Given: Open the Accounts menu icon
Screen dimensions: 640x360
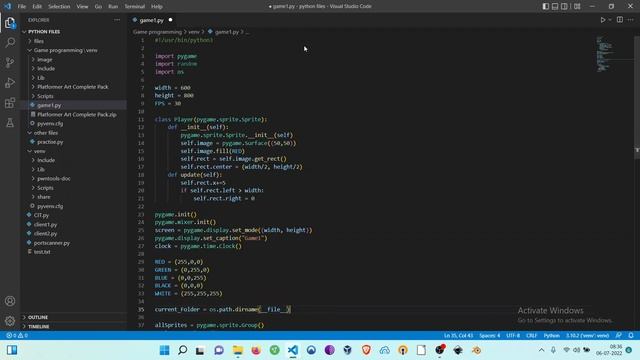Looking at the screenshot, I should (x=10, y=301).
